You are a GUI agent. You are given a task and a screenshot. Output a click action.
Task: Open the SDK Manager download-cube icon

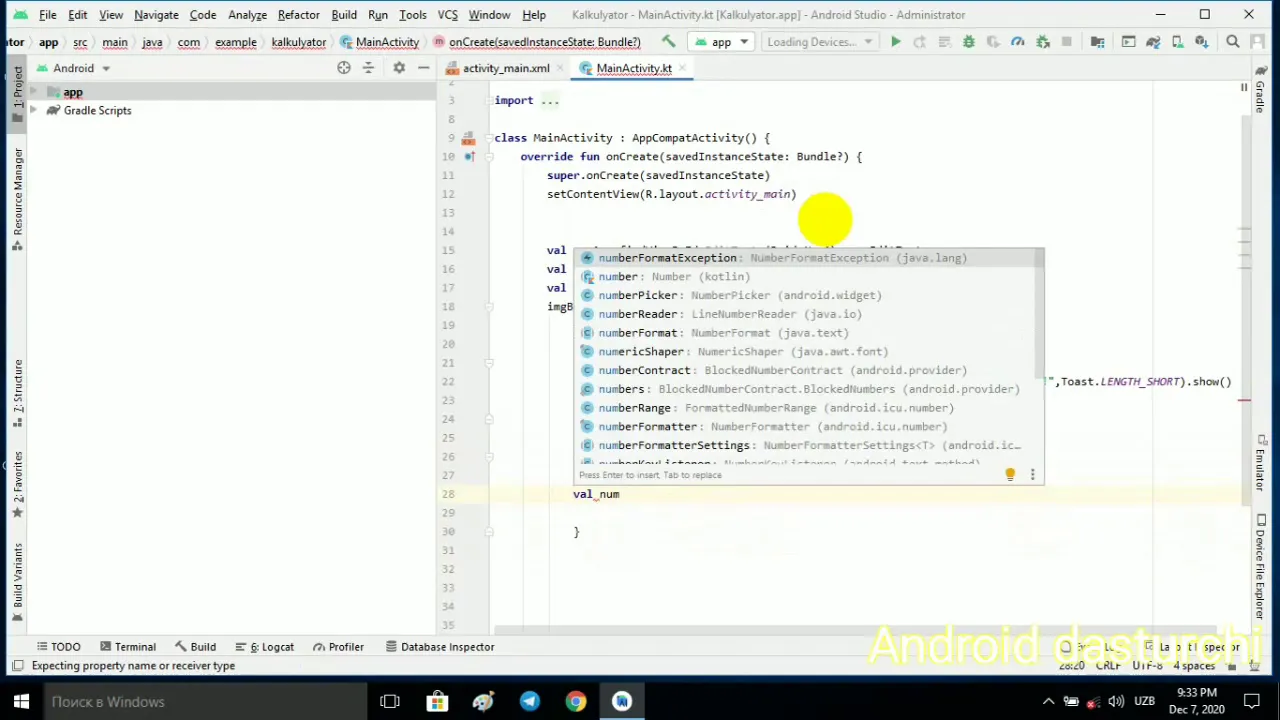coord(1201,42)
